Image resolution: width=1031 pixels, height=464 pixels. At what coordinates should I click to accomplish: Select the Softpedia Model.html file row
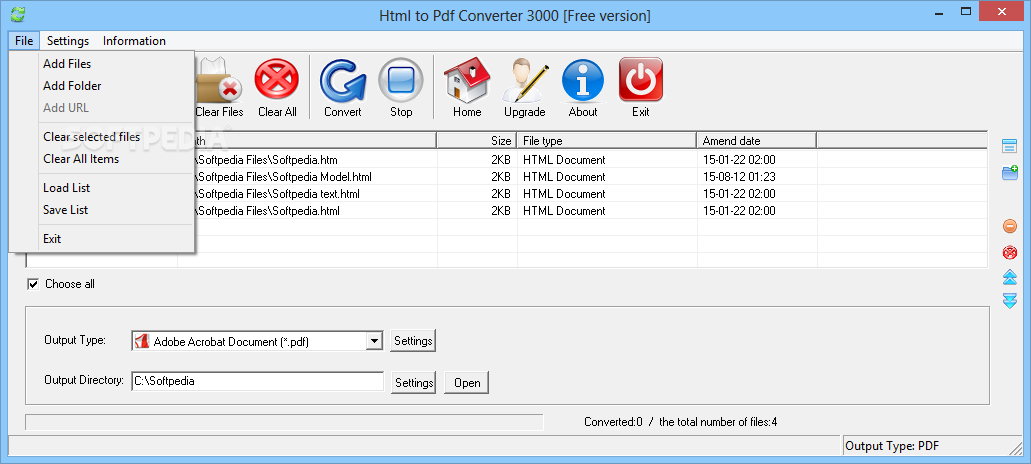506,177
